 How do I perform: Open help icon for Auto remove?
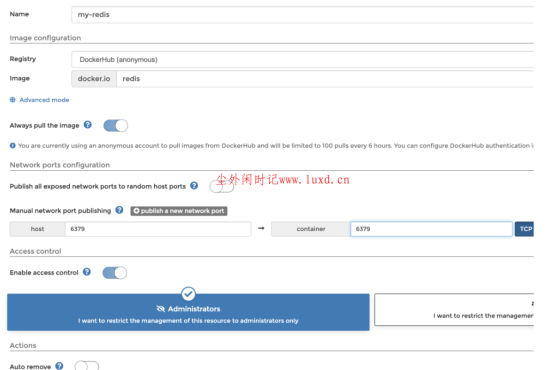click(x=59, y=366)
